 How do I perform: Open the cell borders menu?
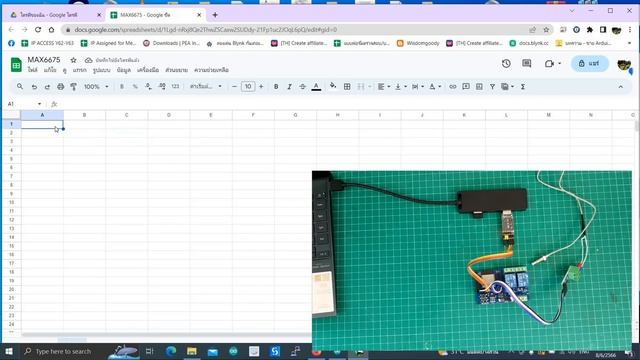pyautogui.click(x=347, y=87)
